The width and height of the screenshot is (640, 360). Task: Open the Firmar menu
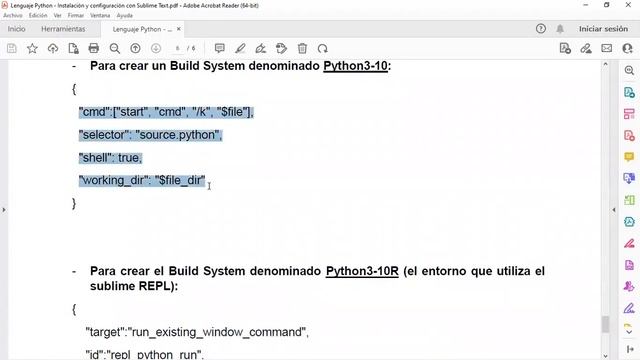(x=76, y=16)
